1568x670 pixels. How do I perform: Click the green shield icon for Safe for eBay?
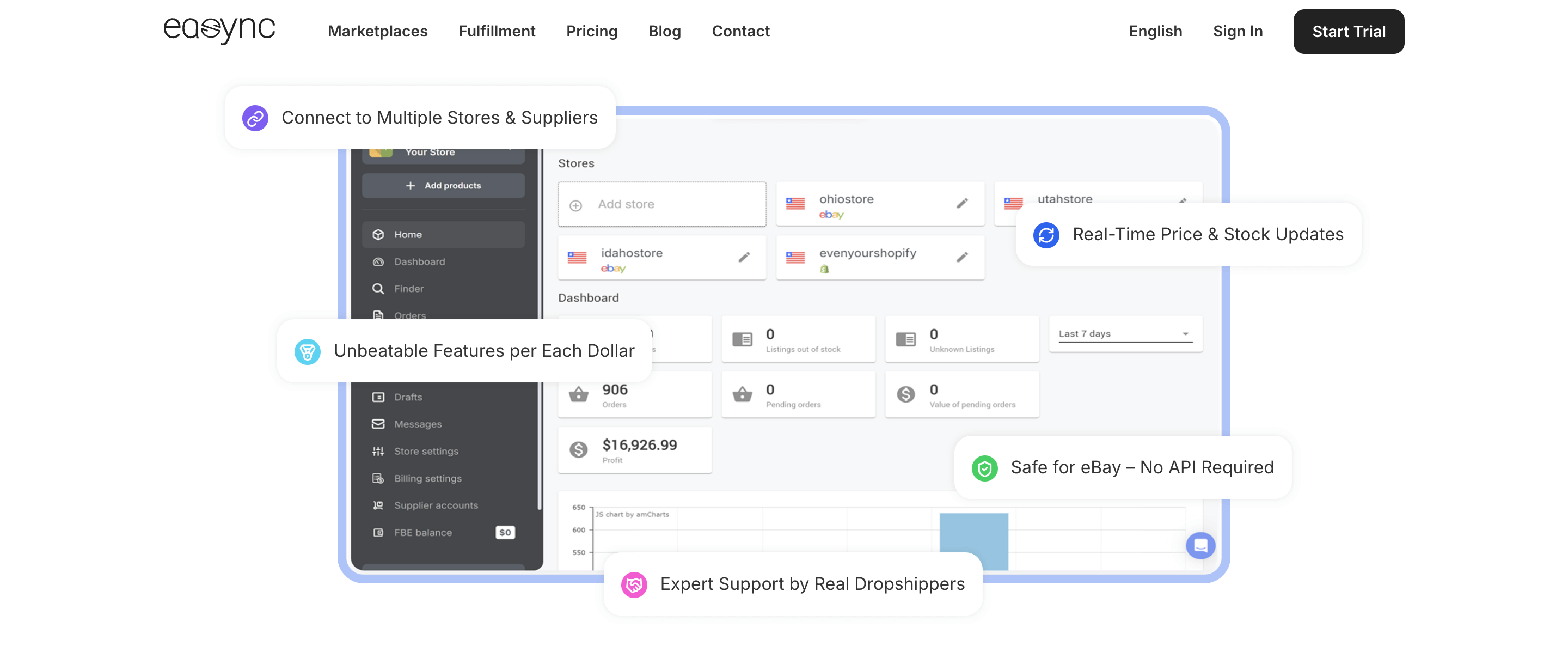point(984,468)
